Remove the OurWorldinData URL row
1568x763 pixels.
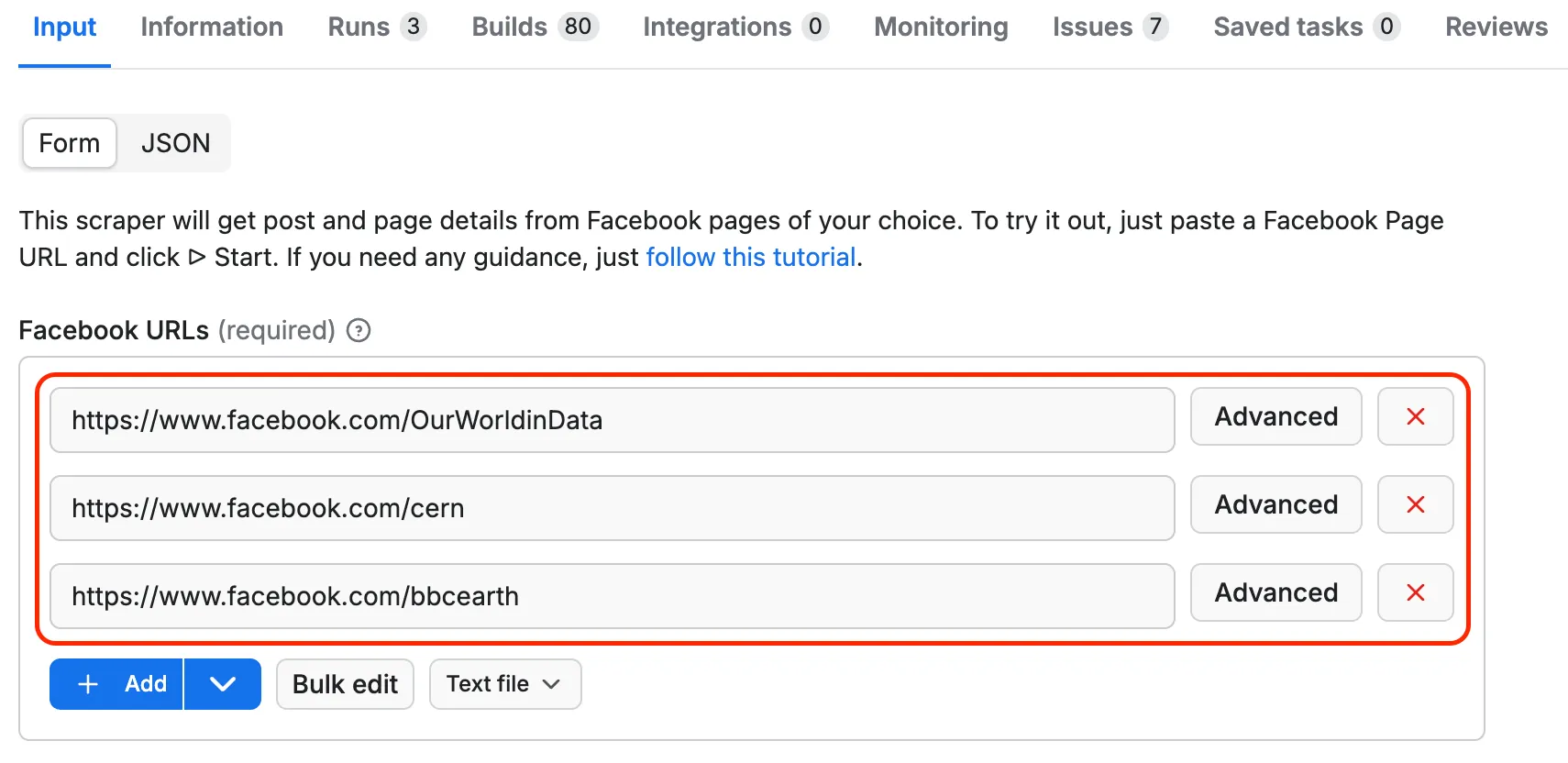point(1415,416)
